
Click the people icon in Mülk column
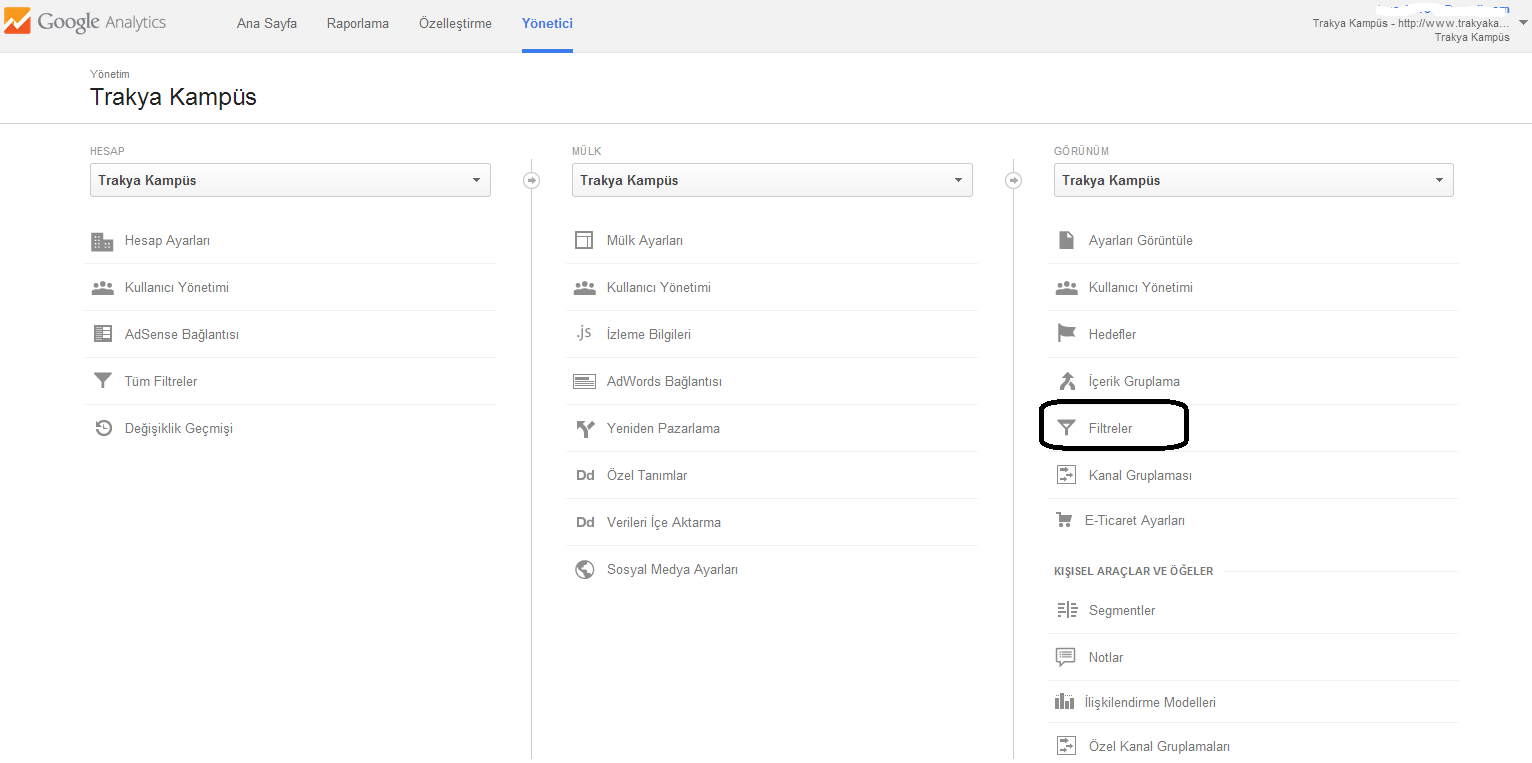(584, 288)
